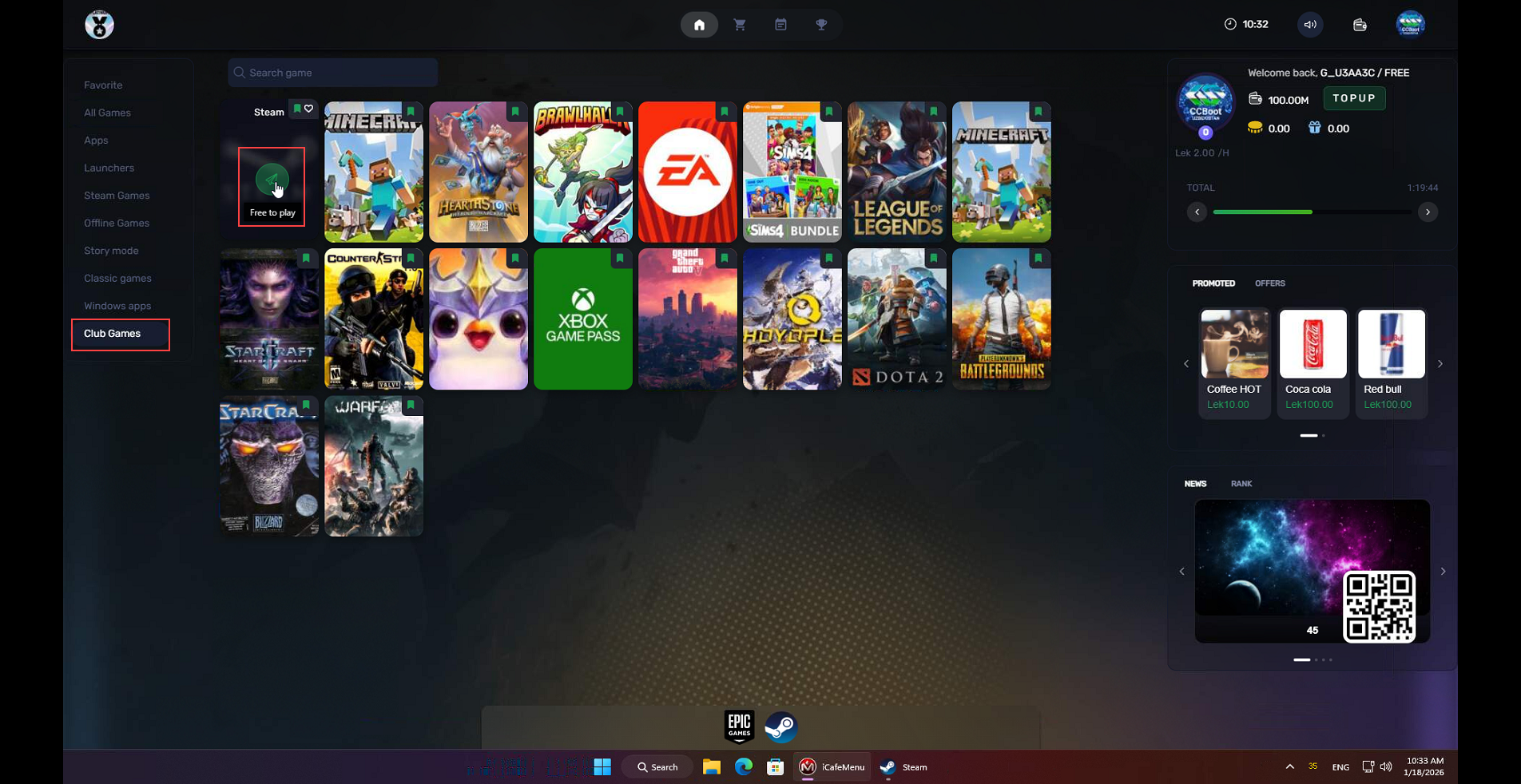Launch Steam from the bottom dock
This screenshot has height=784, width=1521.
click(780, 727)
